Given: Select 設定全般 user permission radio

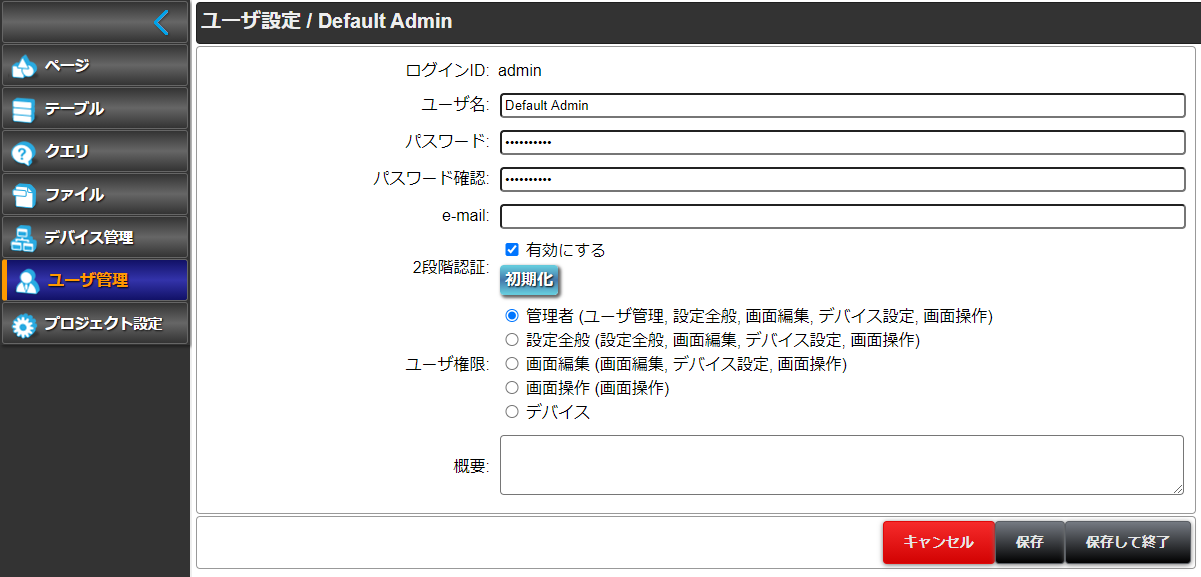Looking at the screenshot, I should click(x=512, y=339).
